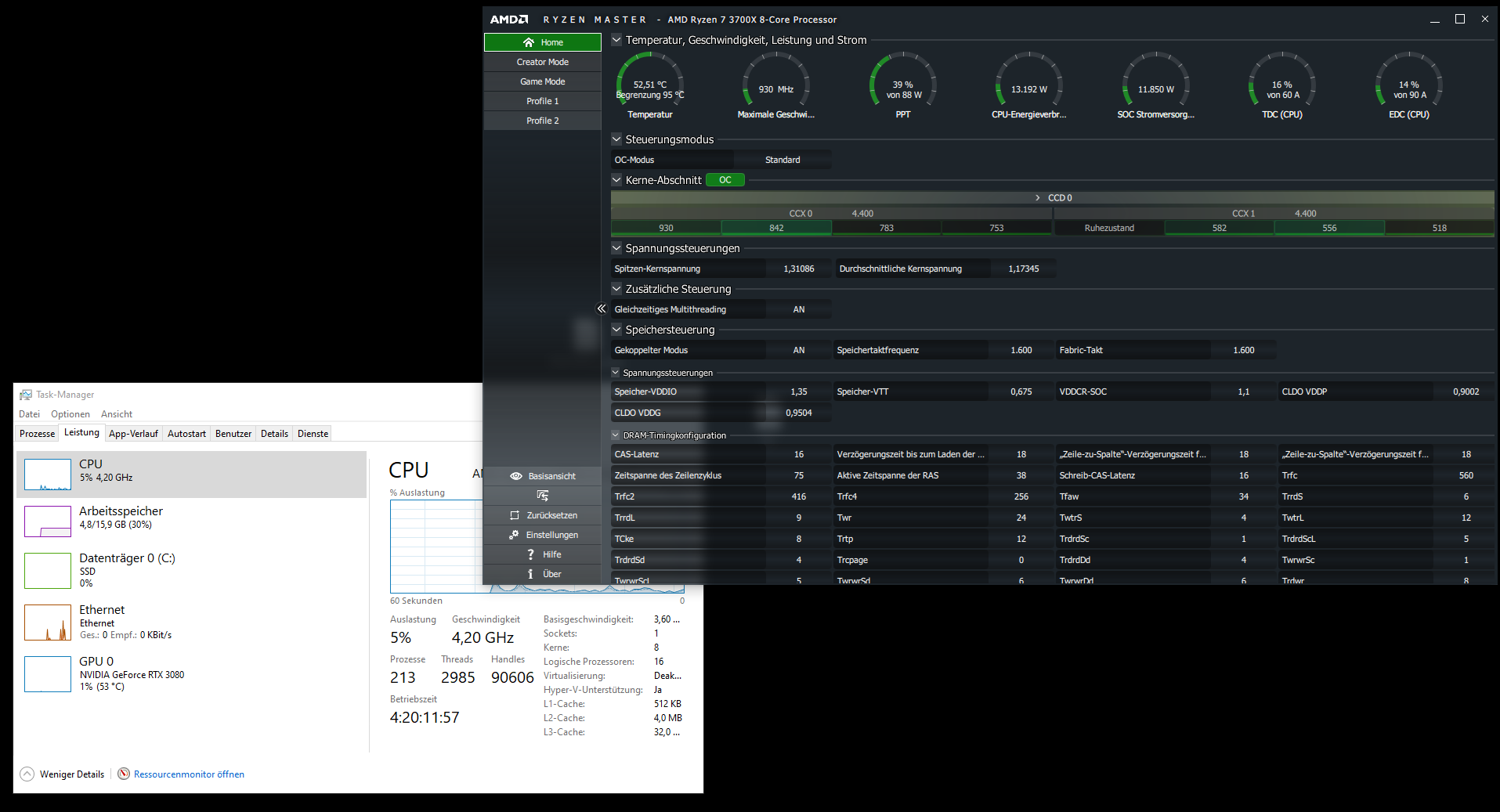
Task: Open the Dienste tab
Action: coord(313,434)
